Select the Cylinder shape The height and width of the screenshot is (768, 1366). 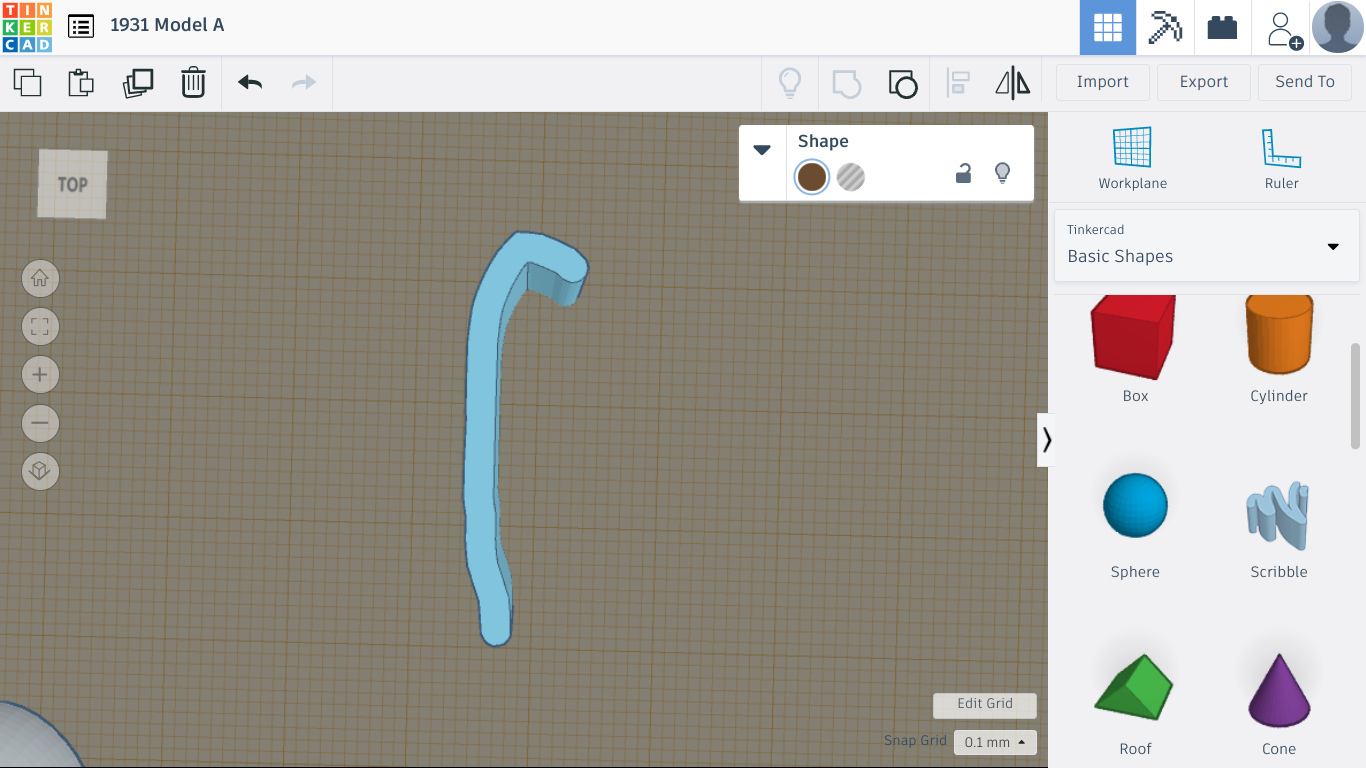[1279, 335]
